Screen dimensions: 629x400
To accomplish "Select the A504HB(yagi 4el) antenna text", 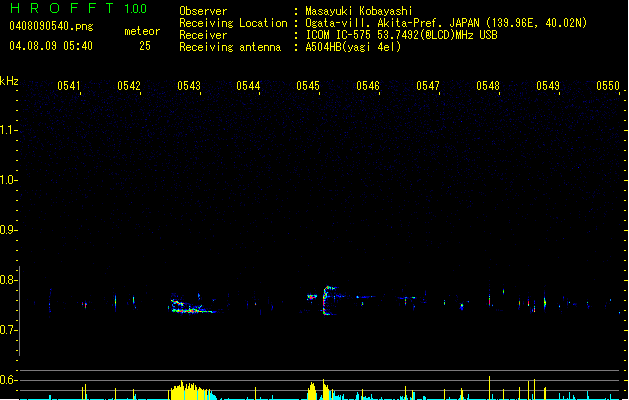I will (x=353, y=47).
